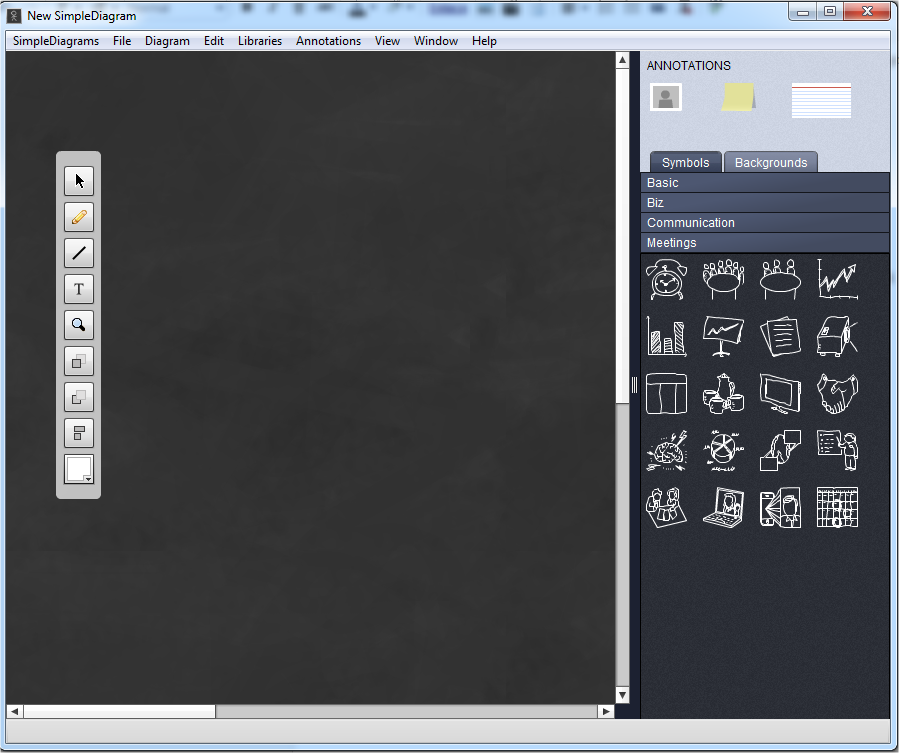
Task: Pick the laptop video call symbol
Action: [x=724, y=508]
